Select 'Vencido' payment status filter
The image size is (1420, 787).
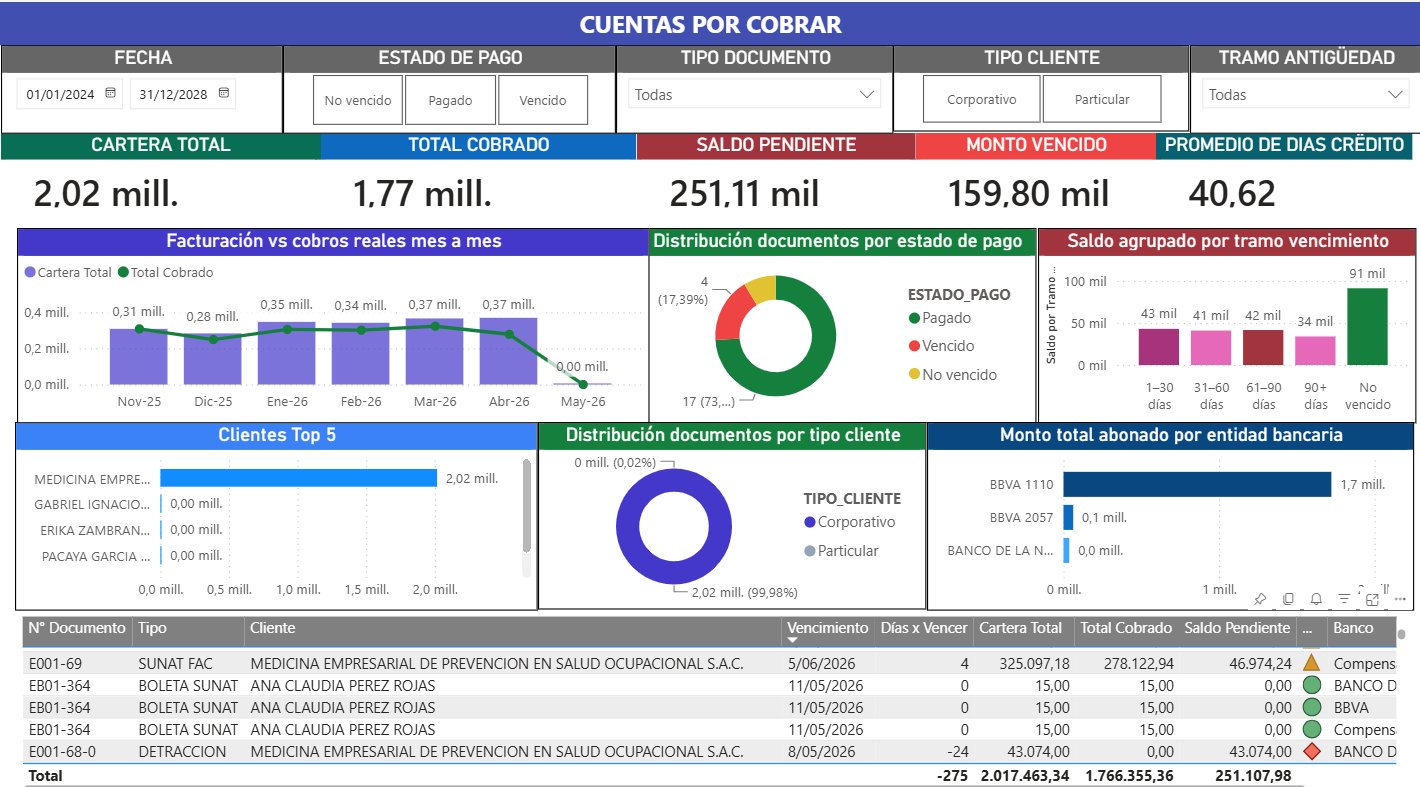(543, 100)
